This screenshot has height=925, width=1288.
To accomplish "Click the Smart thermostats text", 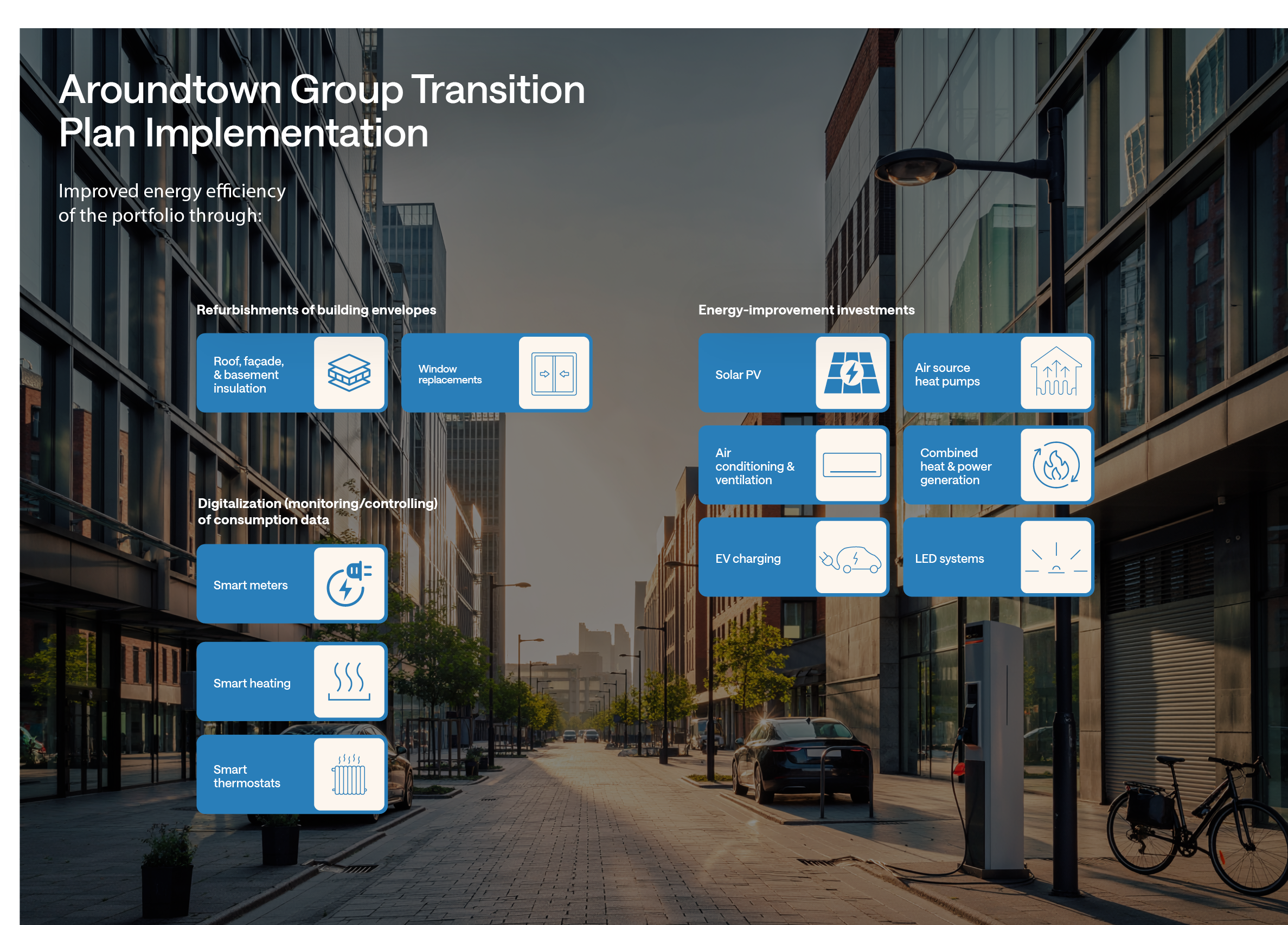I will [x=246, y=776].
